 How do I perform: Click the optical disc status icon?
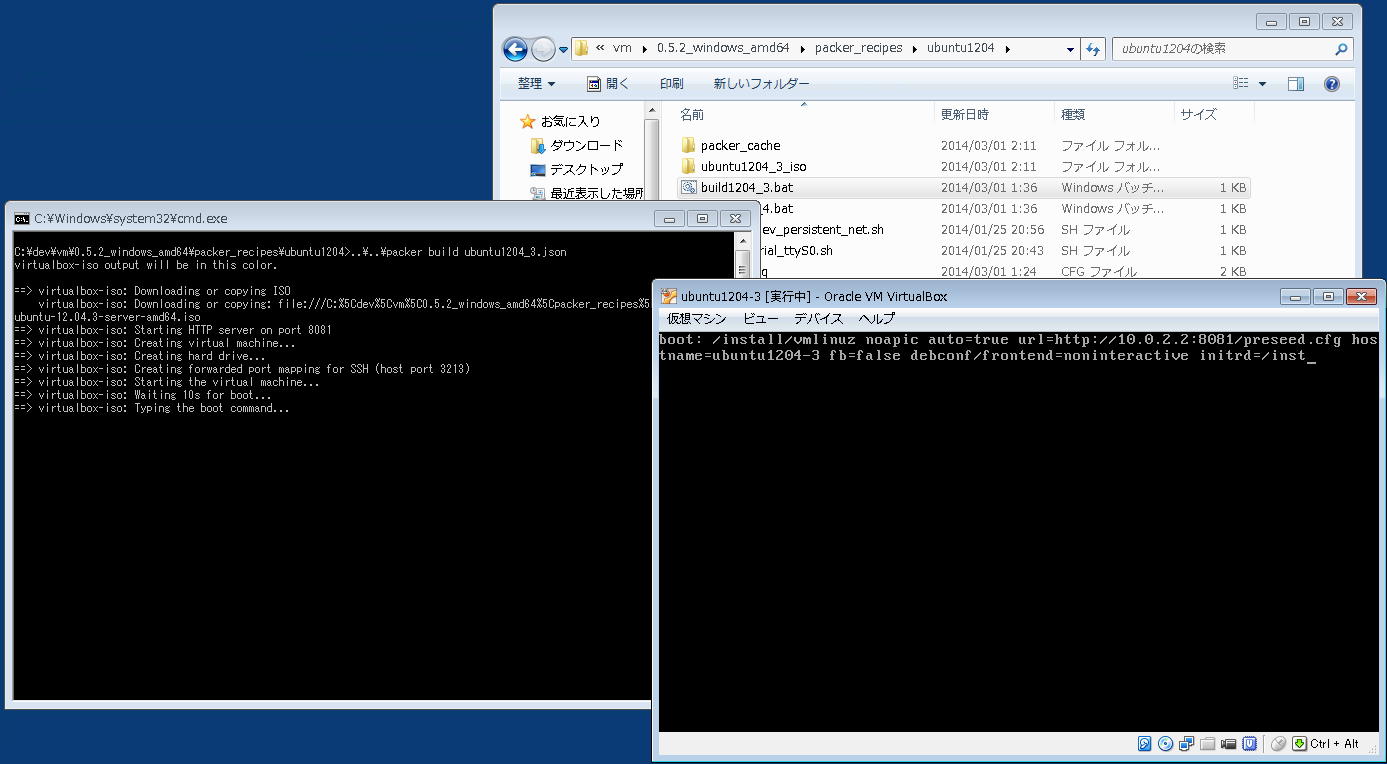coord(1165,744)
